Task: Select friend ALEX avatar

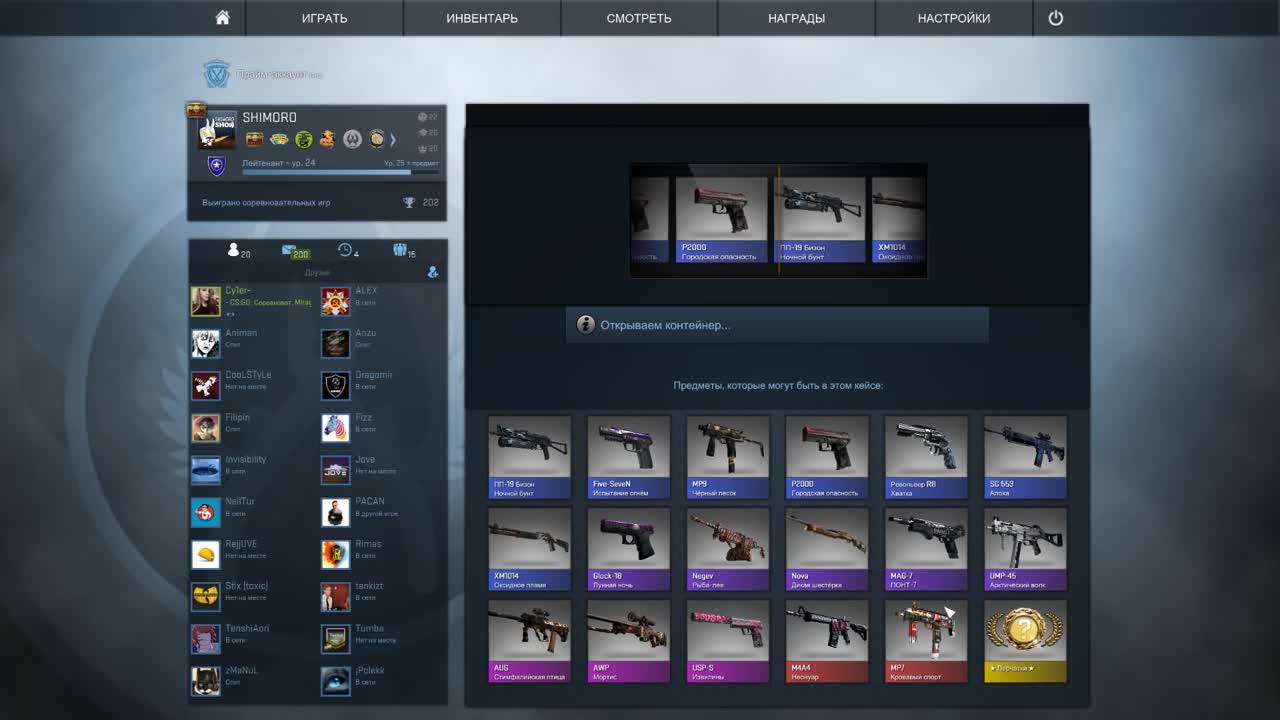Action: (335, 301)
